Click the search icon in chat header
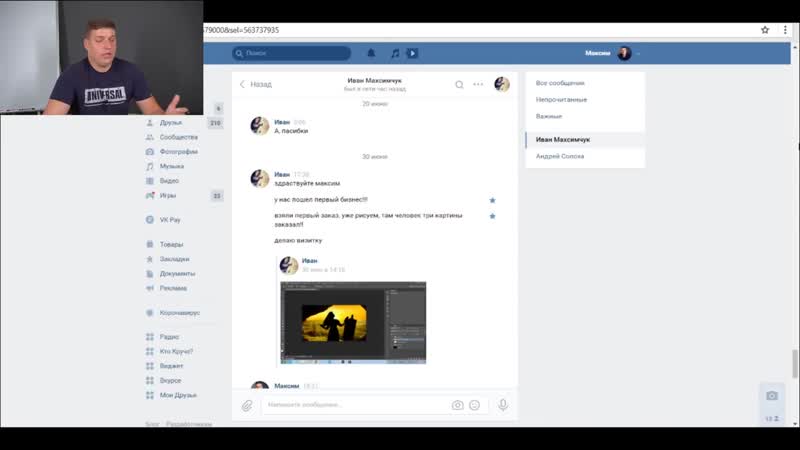The width and height of the screenshot is (800, 450). pos(459,85)
